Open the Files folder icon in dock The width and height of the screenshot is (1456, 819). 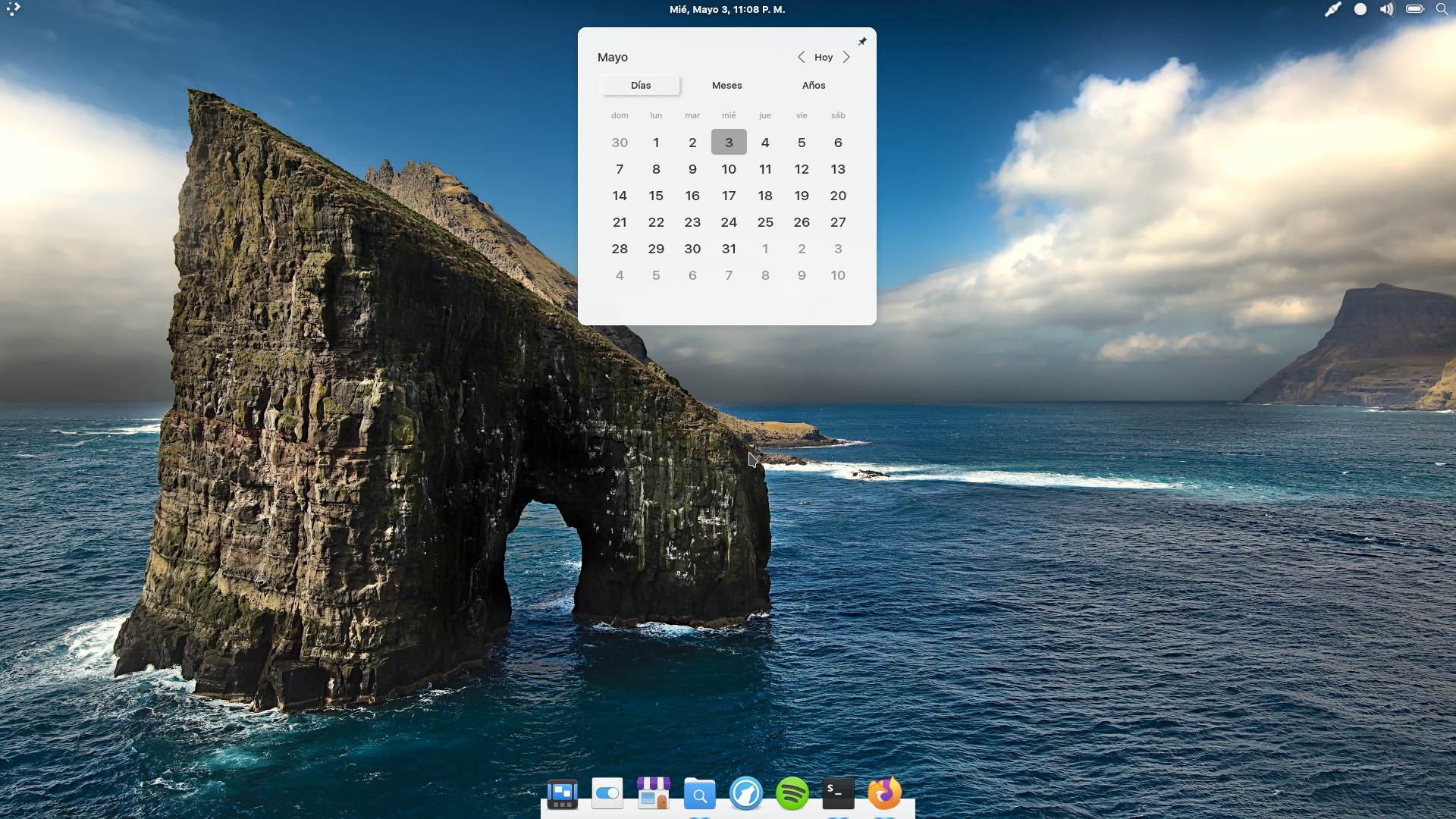[x=700, y=794]
